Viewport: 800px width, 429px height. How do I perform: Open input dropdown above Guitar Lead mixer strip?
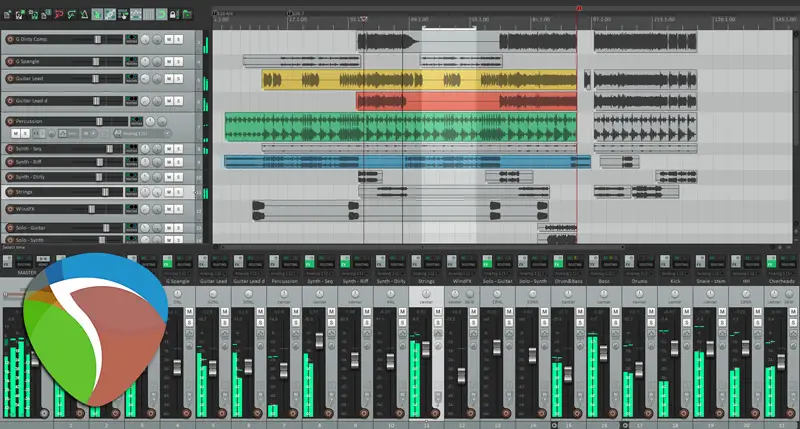[x=213, y=274]
